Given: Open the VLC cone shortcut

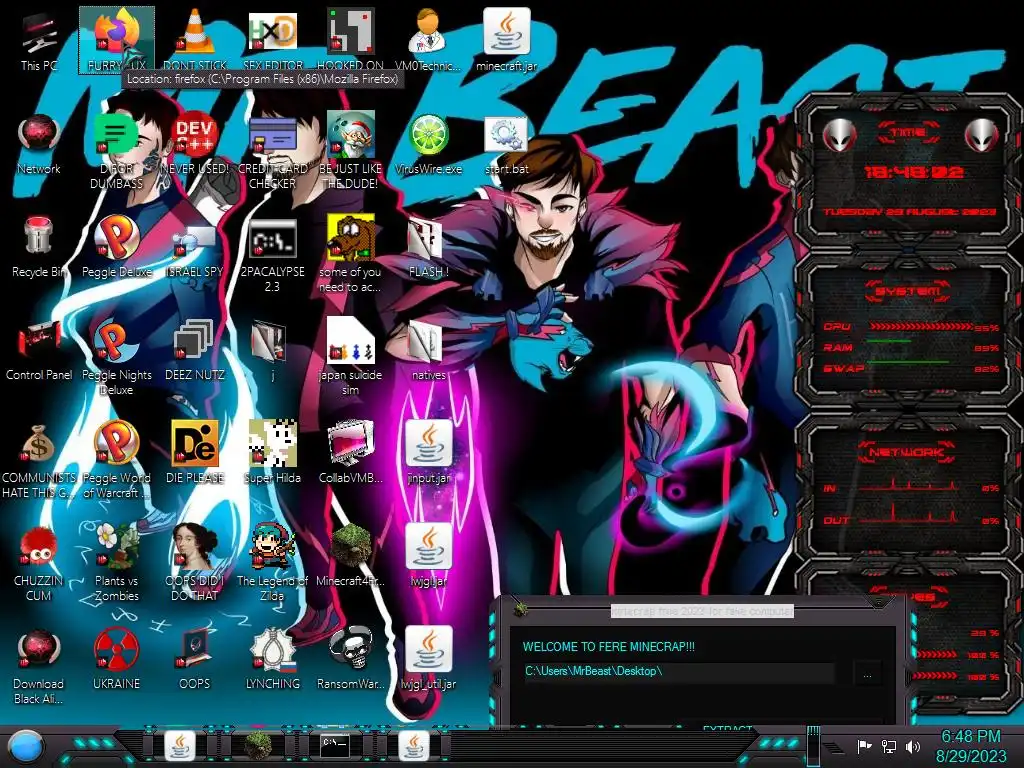Looking at the screenshot, I should coord(195,40).
